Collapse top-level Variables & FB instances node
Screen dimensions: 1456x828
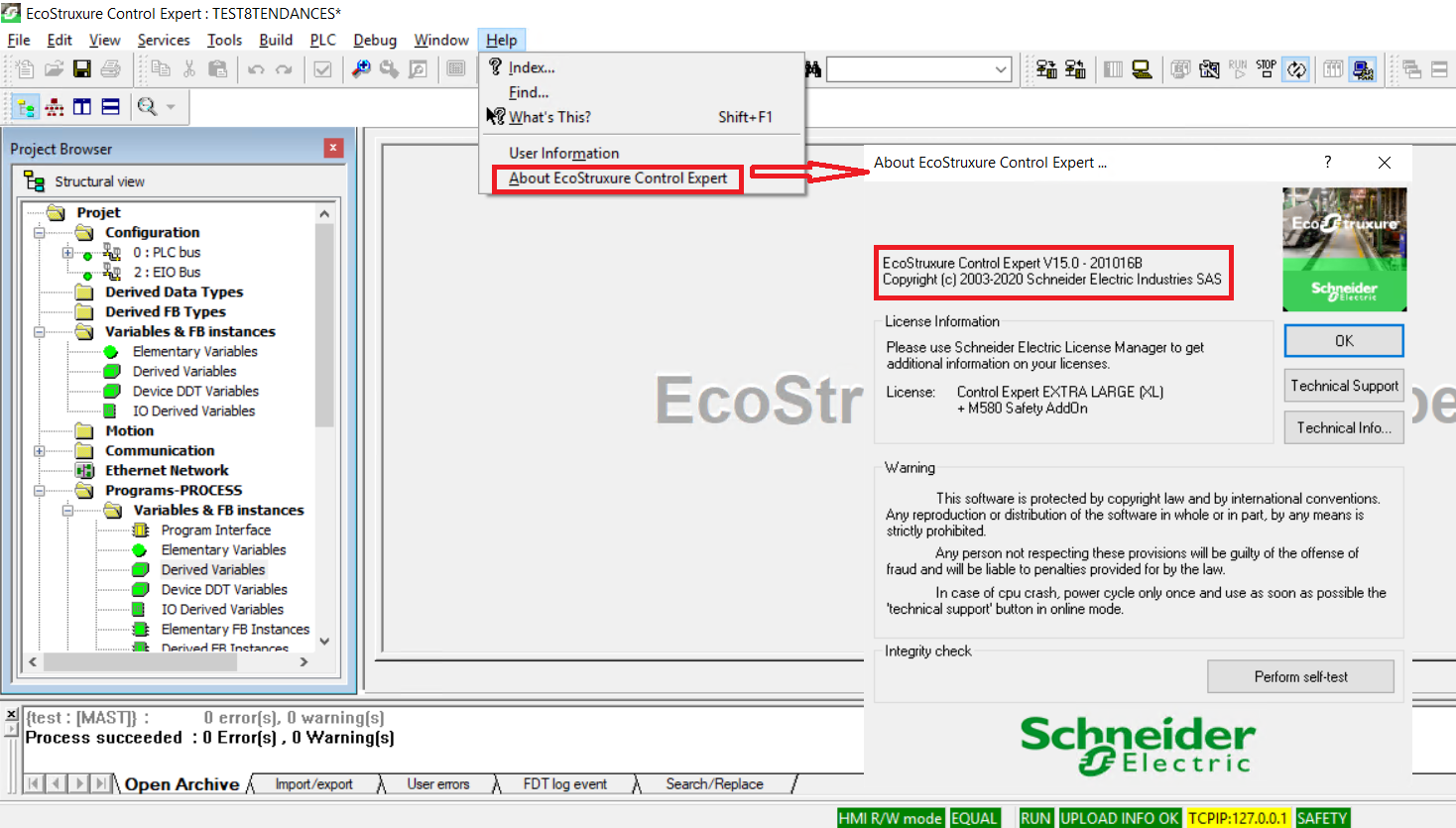pyautogui.click(x=40, y=332)
